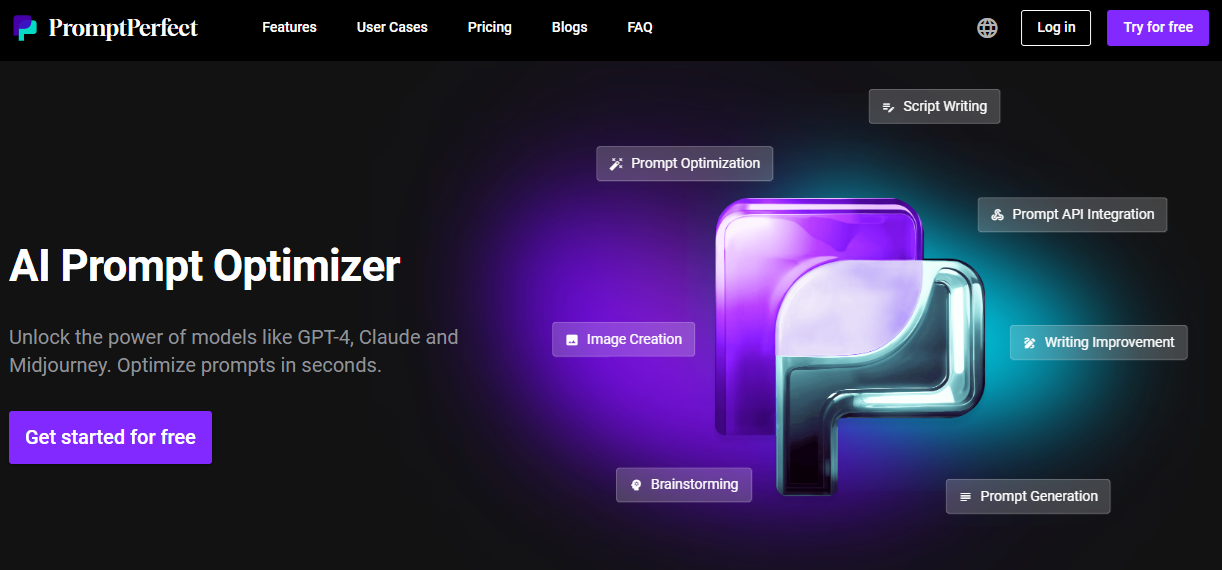Click the picture icon in Image Creation chip
This screenshot has width=1222, height=570.
(x=572, y=340)
